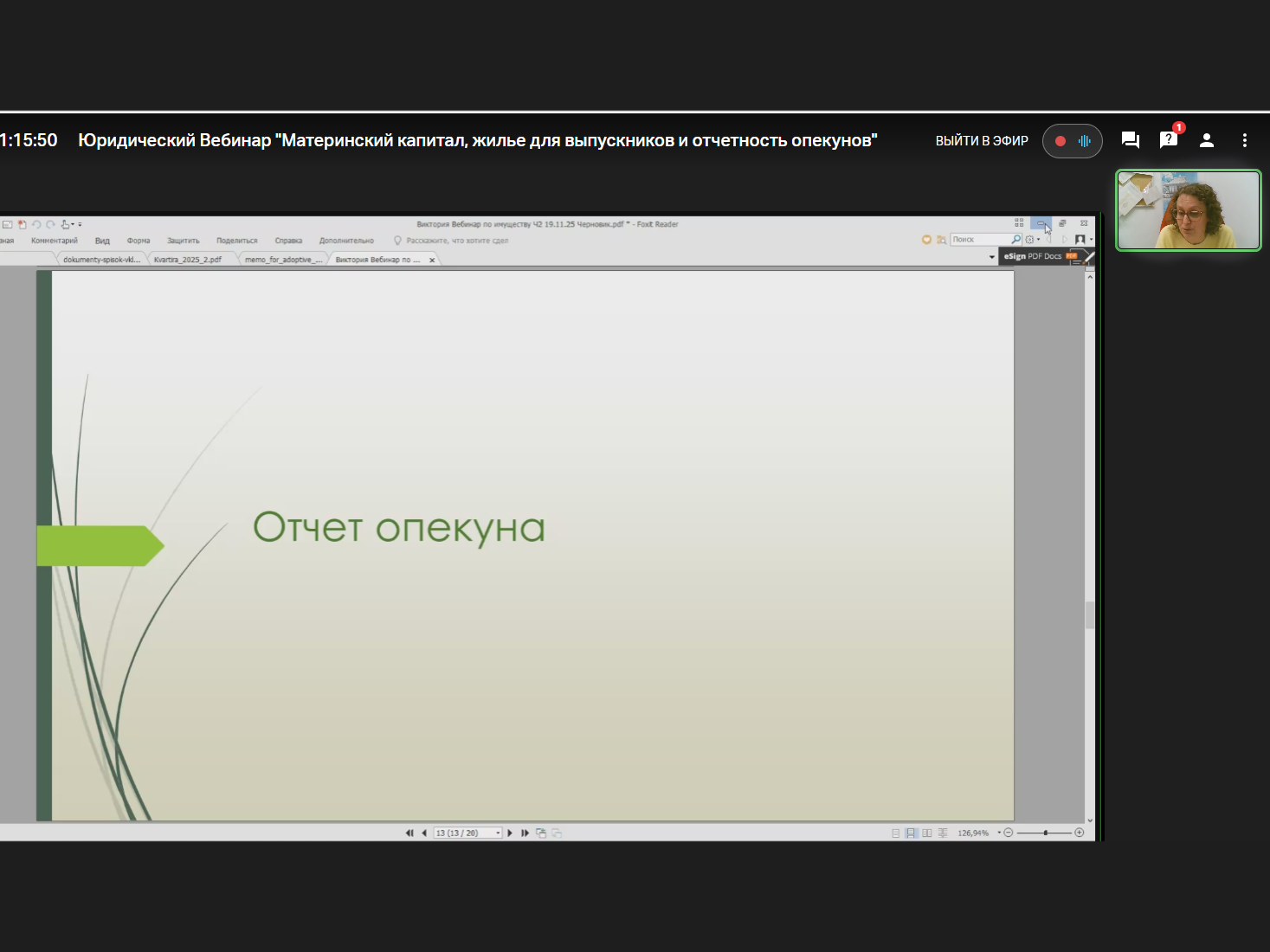Open the questions icon with notification badge
1270x952 pixels.
click(1168, 140)
